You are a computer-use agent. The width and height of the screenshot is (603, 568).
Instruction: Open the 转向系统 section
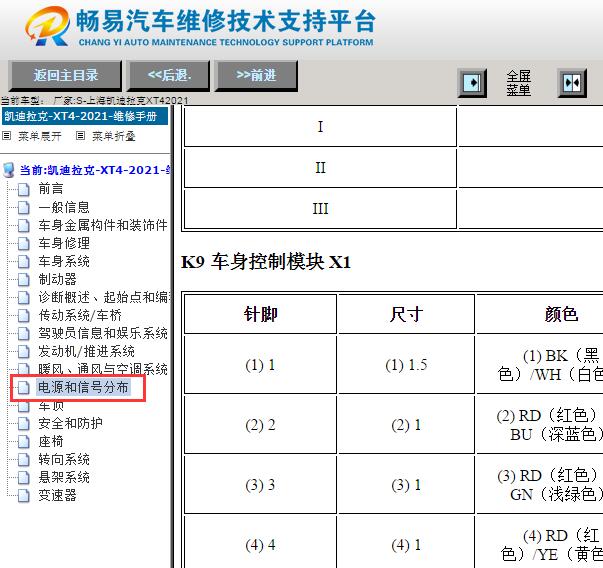click(x=64, y=460)
